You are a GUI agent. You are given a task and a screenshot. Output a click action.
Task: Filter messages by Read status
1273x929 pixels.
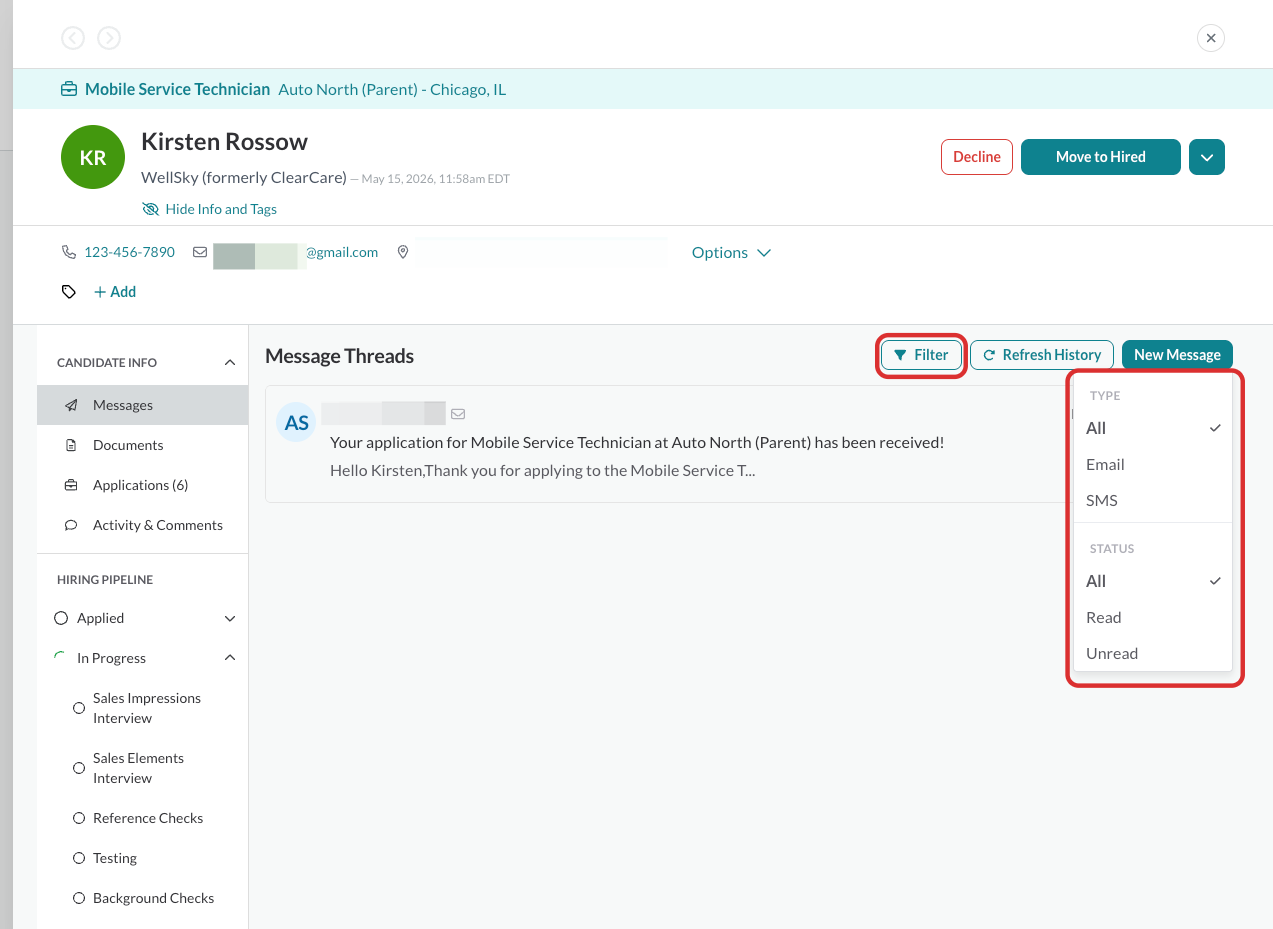1153,617
